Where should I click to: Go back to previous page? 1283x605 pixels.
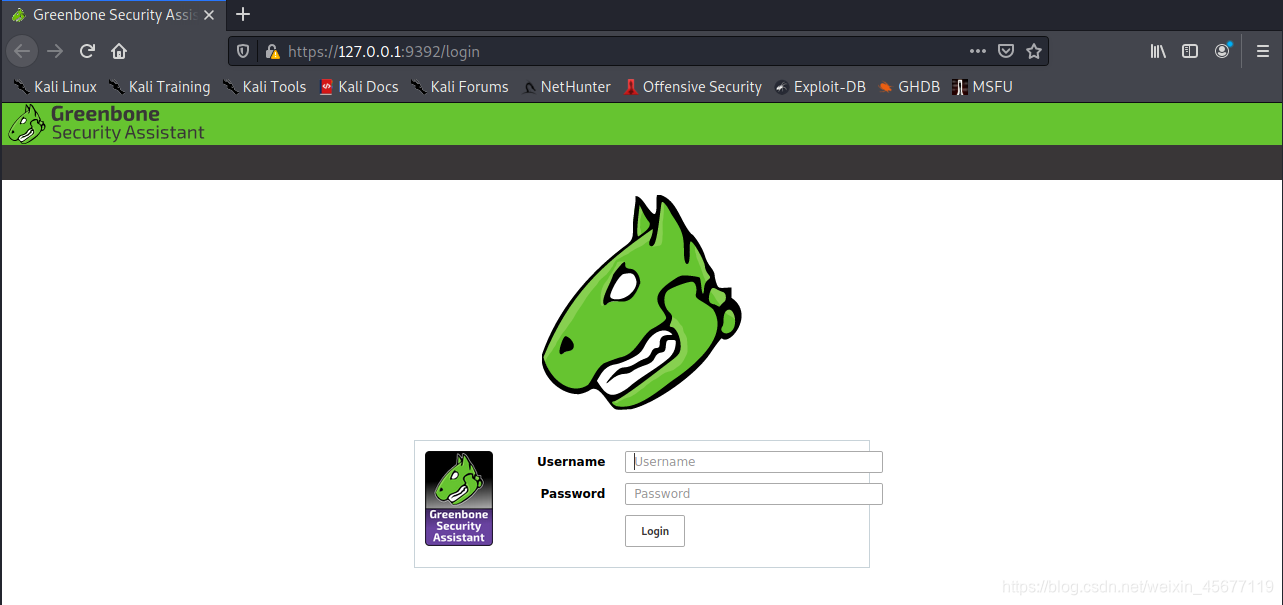point(22,51)
